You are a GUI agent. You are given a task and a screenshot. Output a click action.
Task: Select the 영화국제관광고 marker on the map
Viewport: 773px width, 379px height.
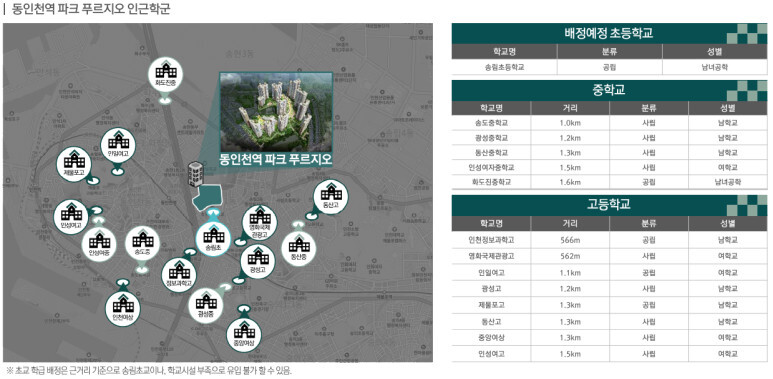click(259, 222)
